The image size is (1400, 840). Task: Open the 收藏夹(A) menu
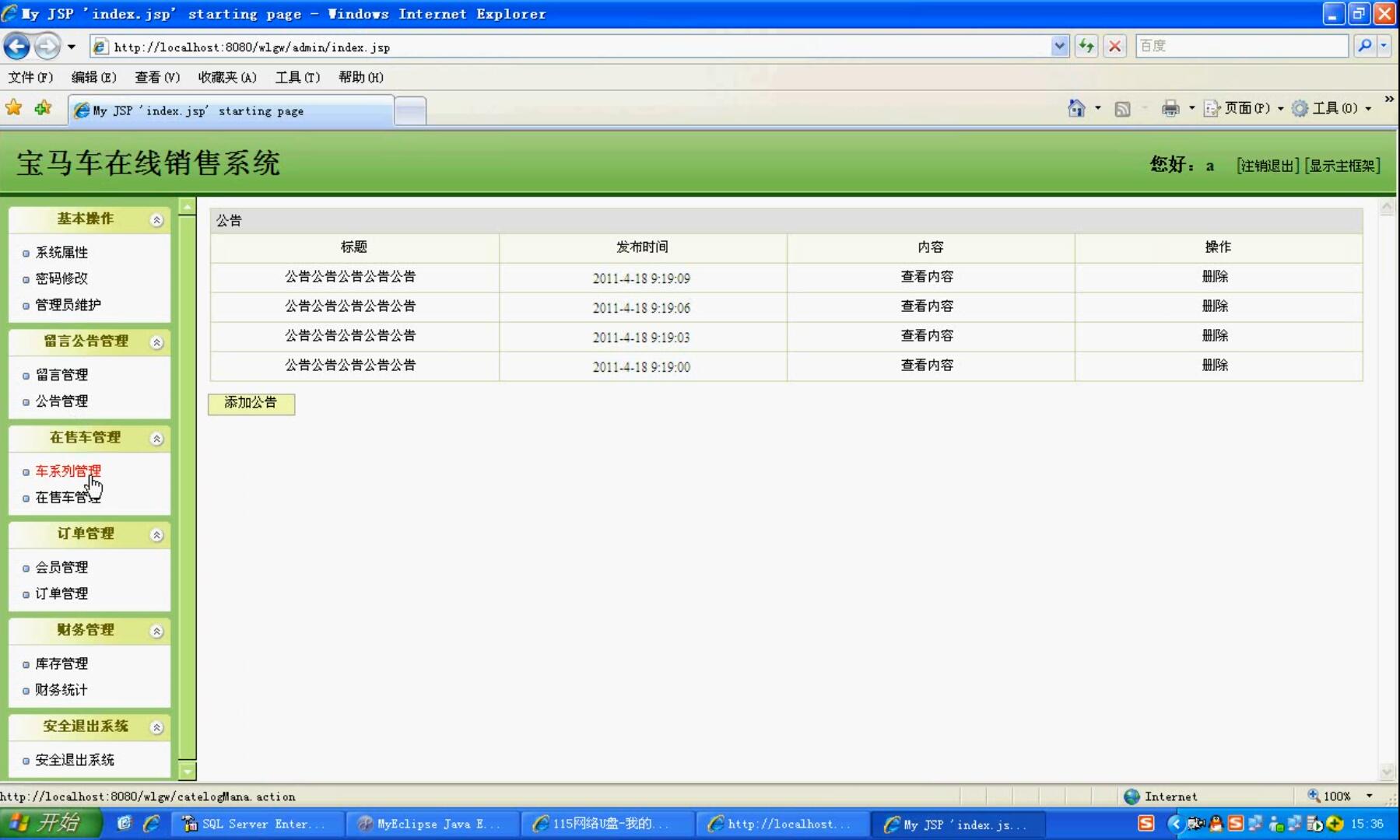coord(227,77)
